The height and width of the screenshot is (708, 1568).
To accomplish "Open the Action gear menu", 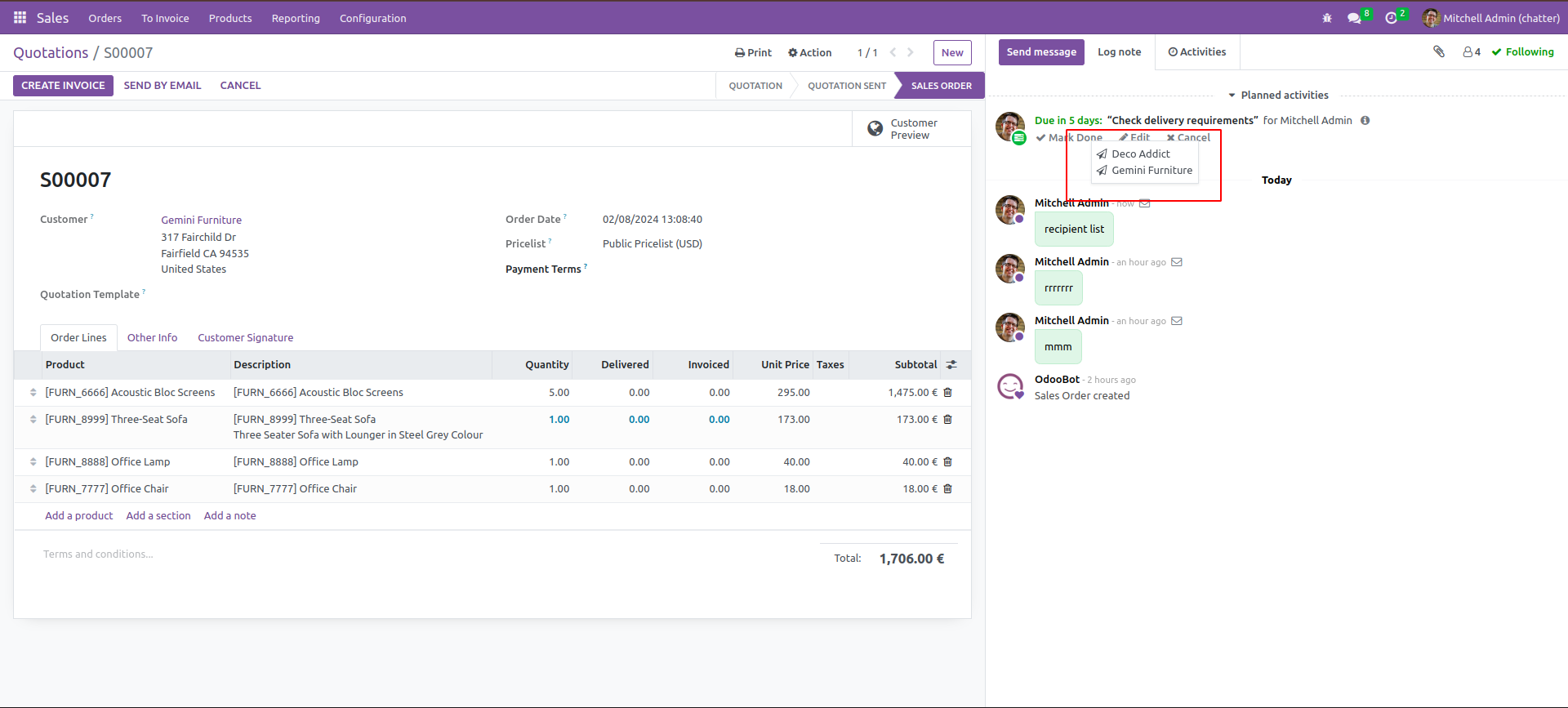I will [809, 53].
